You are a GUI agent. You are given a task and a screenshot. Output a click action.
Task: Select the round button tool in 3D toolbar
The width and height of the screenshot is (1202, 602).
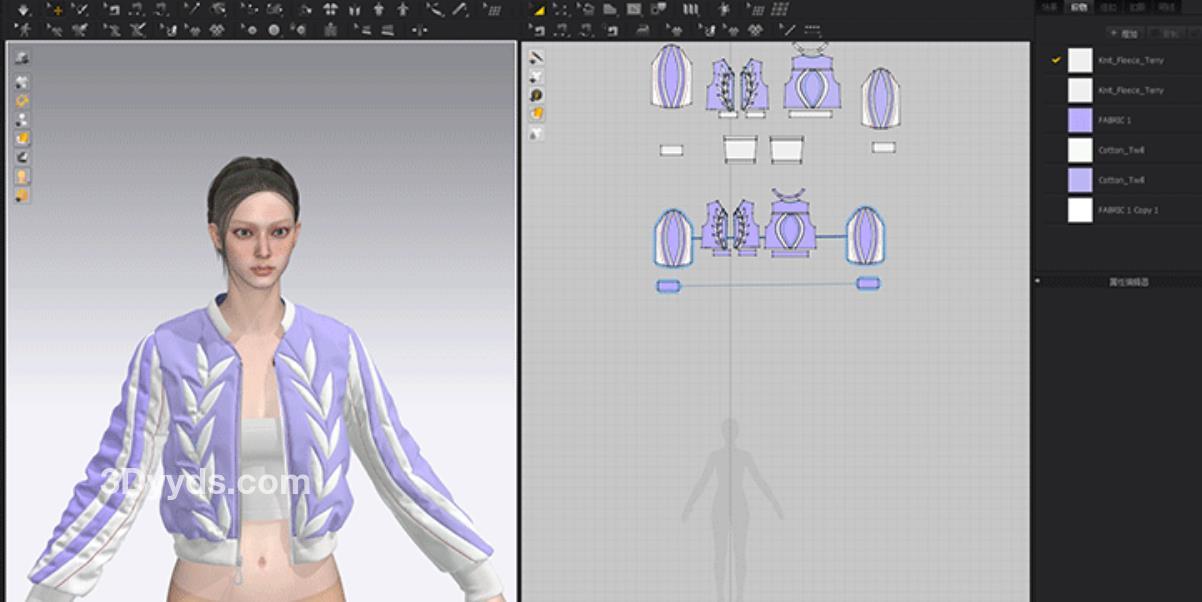coord(274,30)
